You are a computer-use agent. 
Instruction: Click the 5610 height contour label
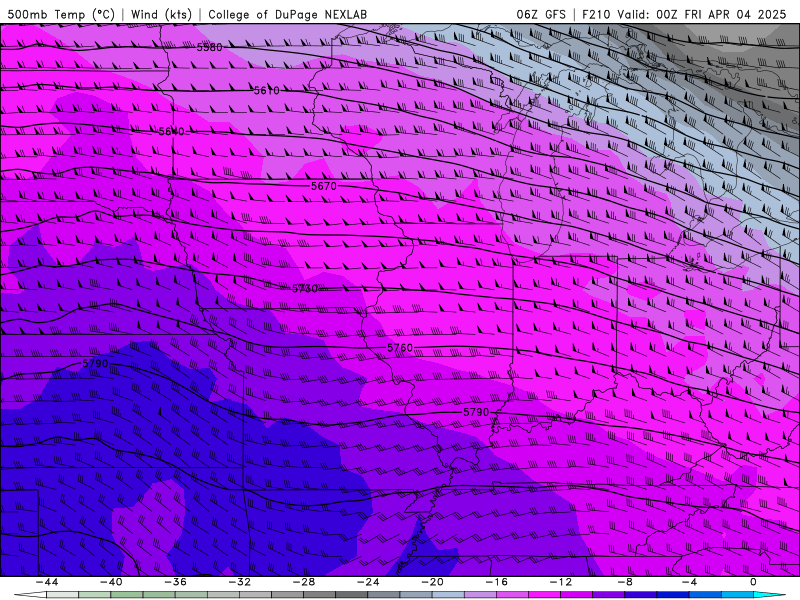point(267,91)
